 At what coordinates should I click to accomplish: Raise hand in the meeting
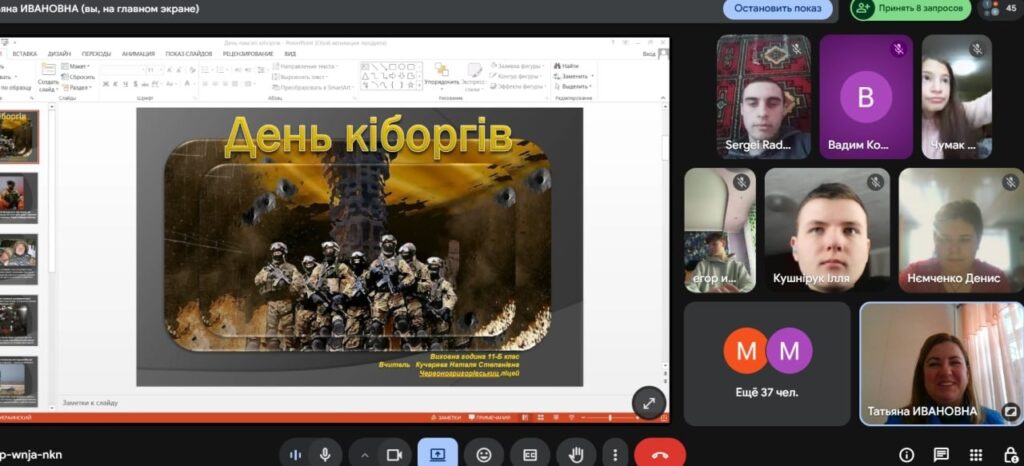[576, 454]
